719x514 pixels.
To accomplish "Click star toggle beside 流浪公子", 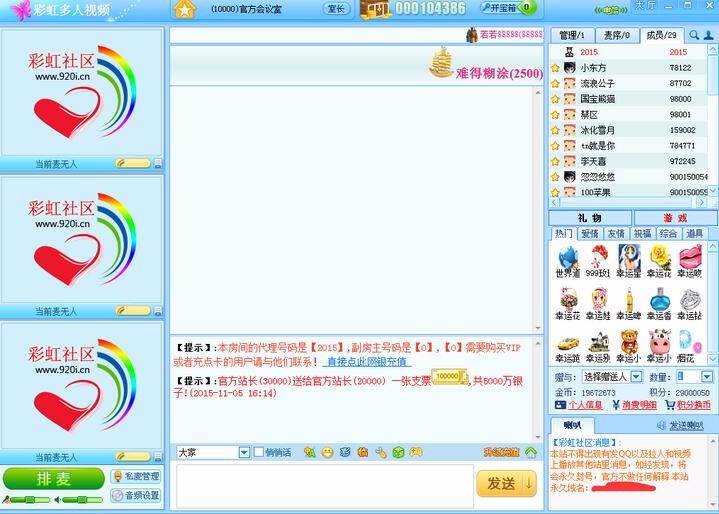I will click(555, 83).
